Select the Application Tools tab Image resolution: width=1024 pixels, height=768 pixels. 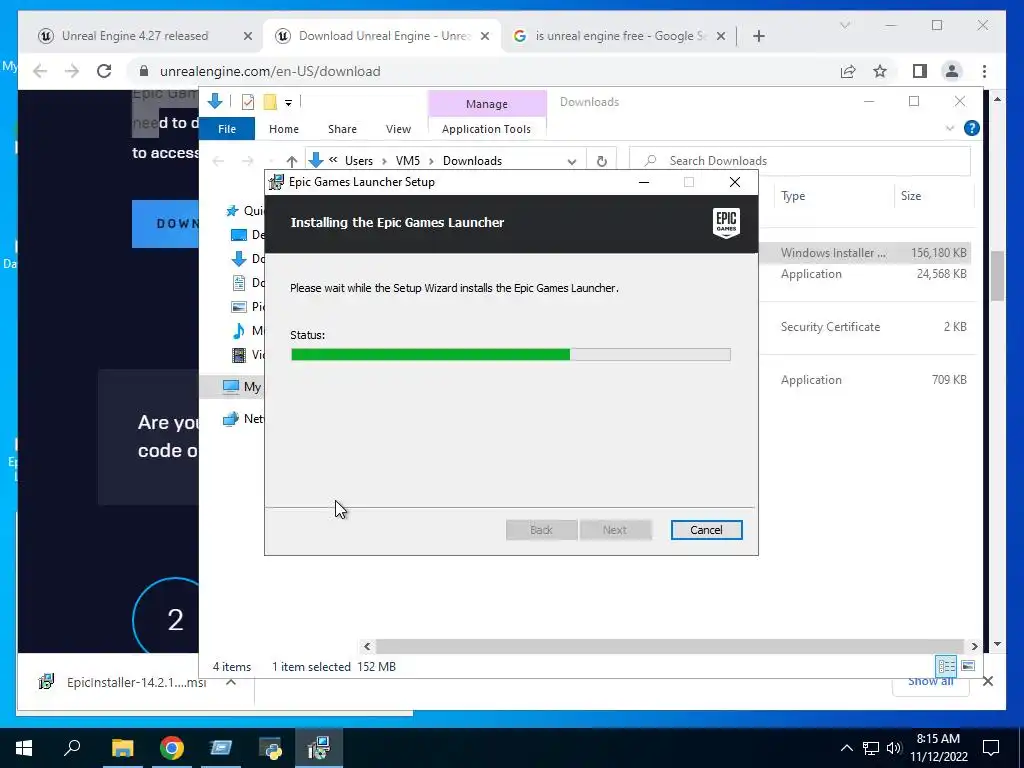487,129
